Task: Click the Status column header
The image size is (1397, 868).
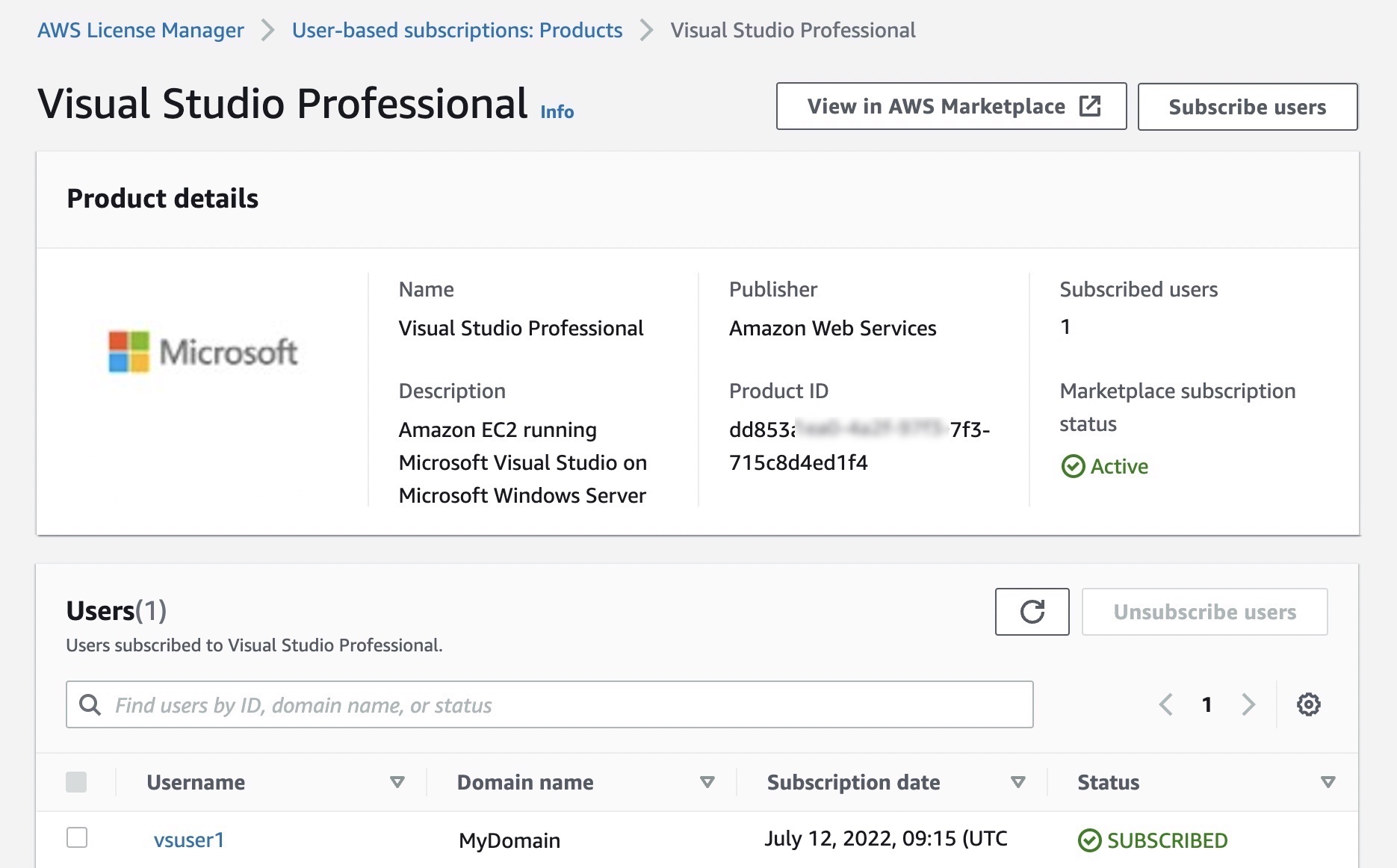Action: [x=1108, y=782]
